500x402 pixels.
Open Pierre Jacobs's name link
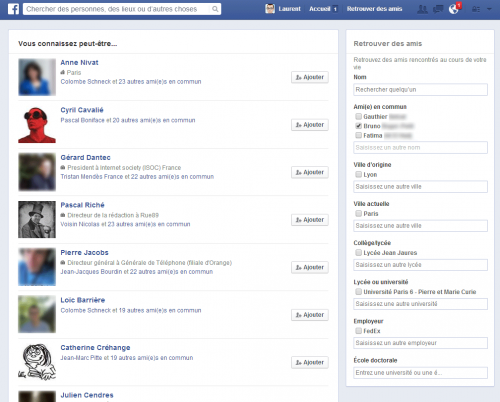click(x=84, y=253)
